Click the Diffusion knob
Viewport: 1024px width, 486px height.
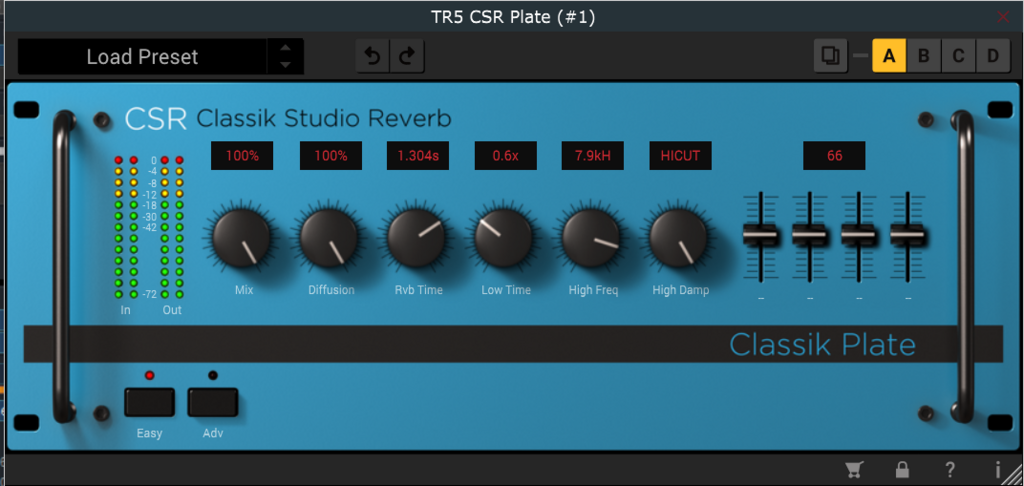coord(328,238)
